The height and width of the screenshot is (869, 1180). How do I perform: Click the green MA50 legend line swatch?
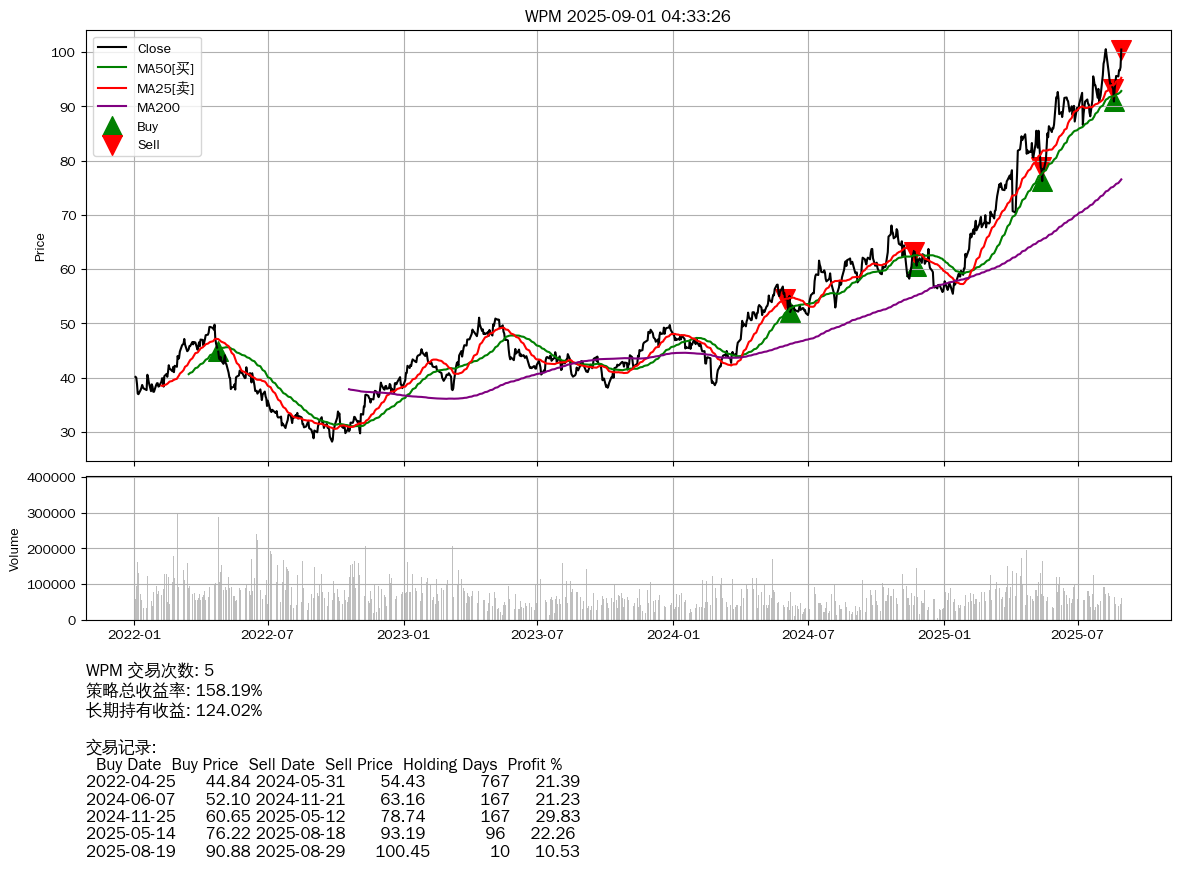(x=112, y=68)
